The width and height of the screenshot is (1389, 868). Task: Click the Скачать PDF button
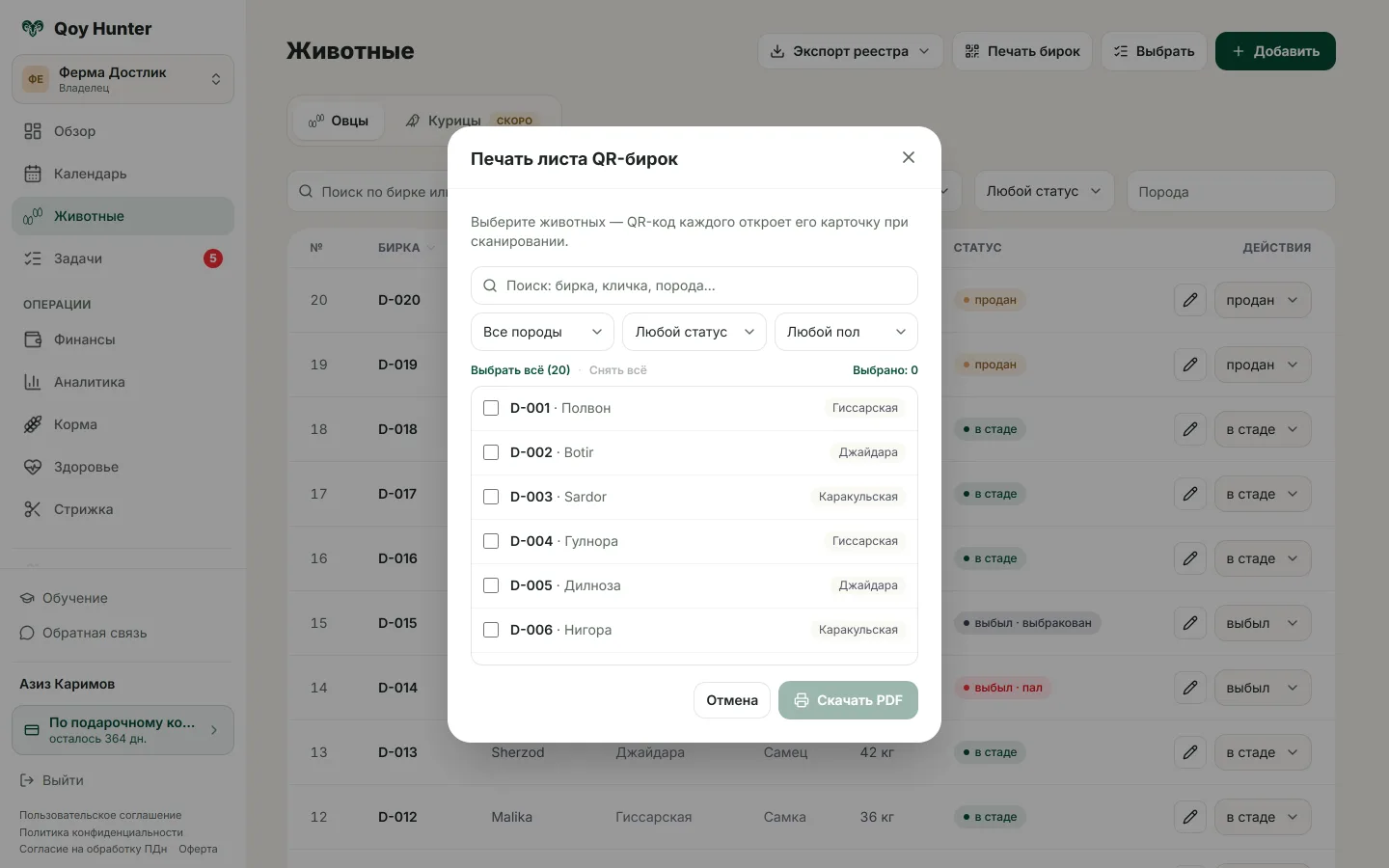tap(848, 700)
